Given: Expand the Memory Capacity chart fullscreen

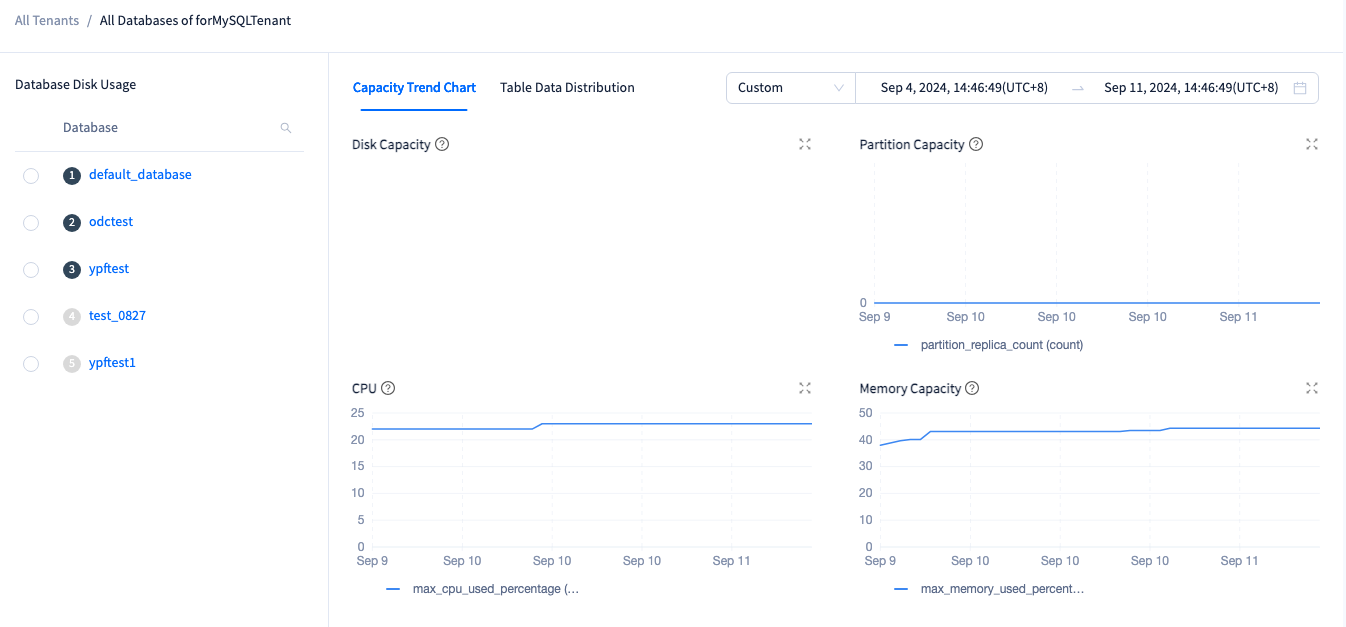Looking at the screenshot, I should pos(1312,388).
